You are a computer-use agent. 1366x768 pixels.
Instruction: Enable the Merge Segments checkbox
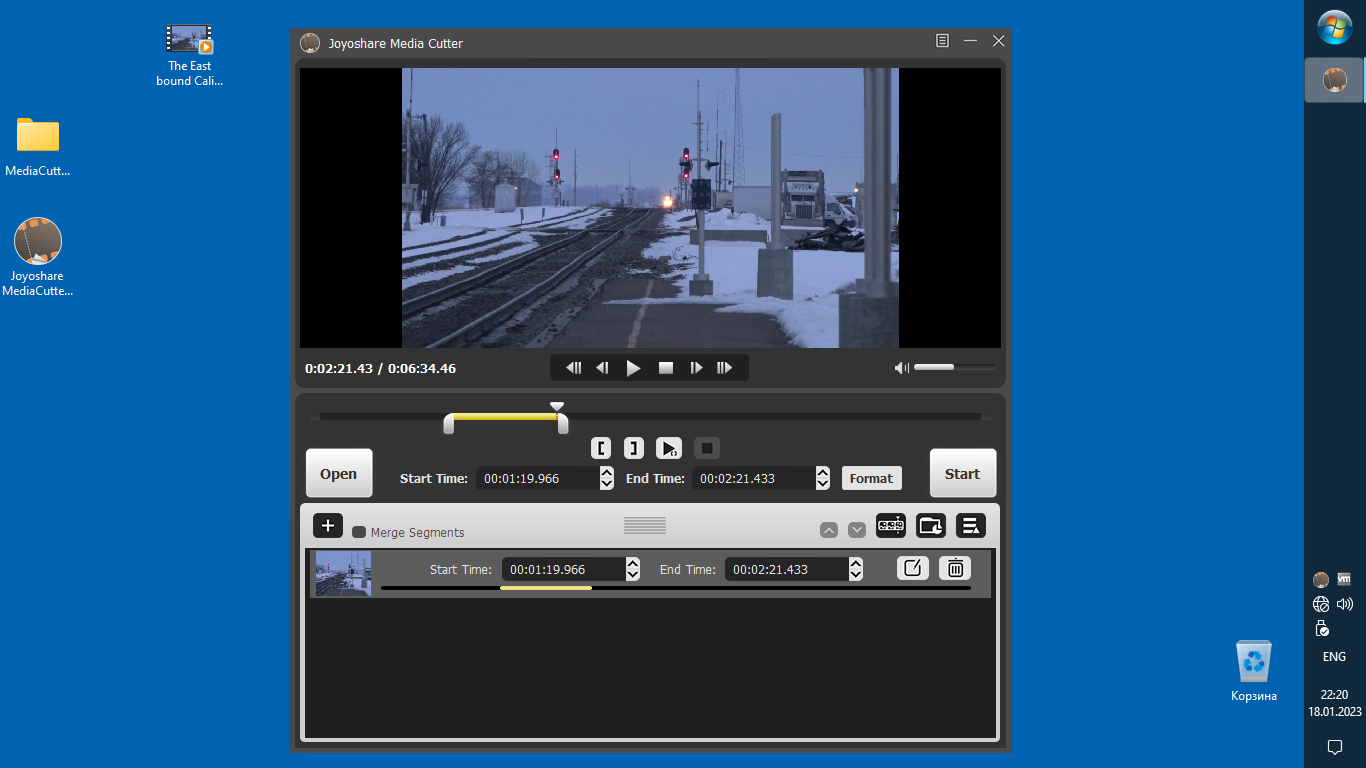click(x=359, y=532)
